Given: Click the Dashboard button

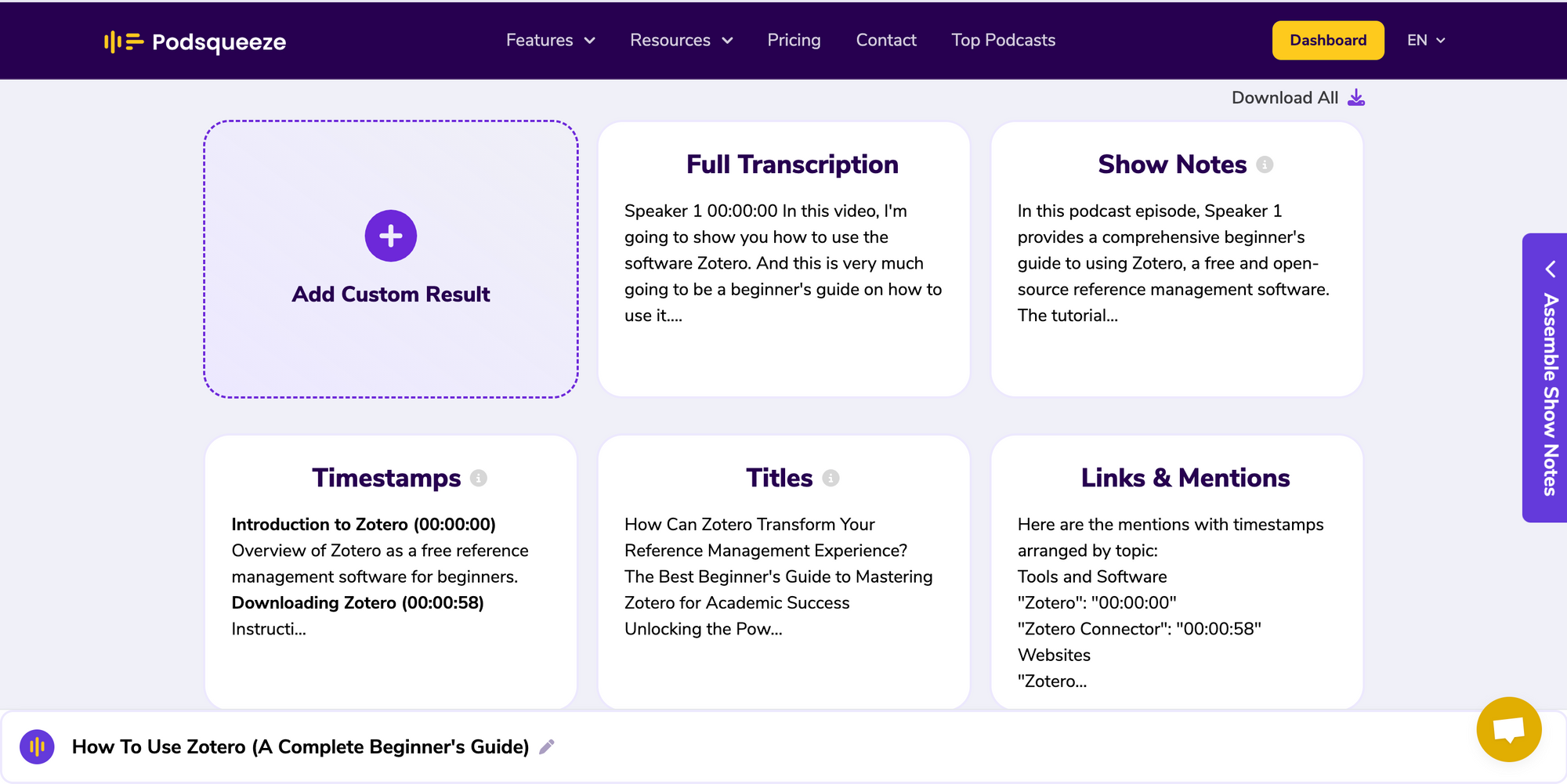Looking at the screenshot, I should coord(1328,41).
